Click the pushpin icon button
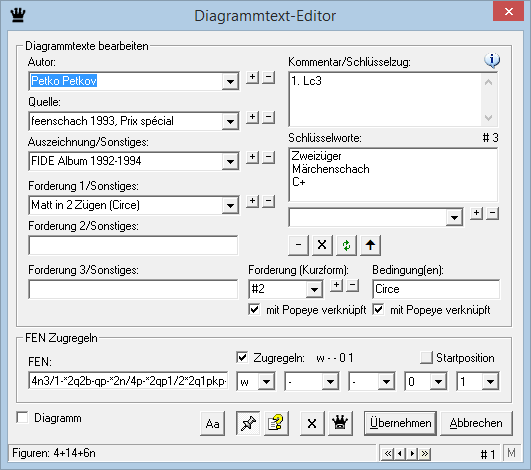Image resolution: width=531 pixels, height=470 pixels. coord(248,423)
